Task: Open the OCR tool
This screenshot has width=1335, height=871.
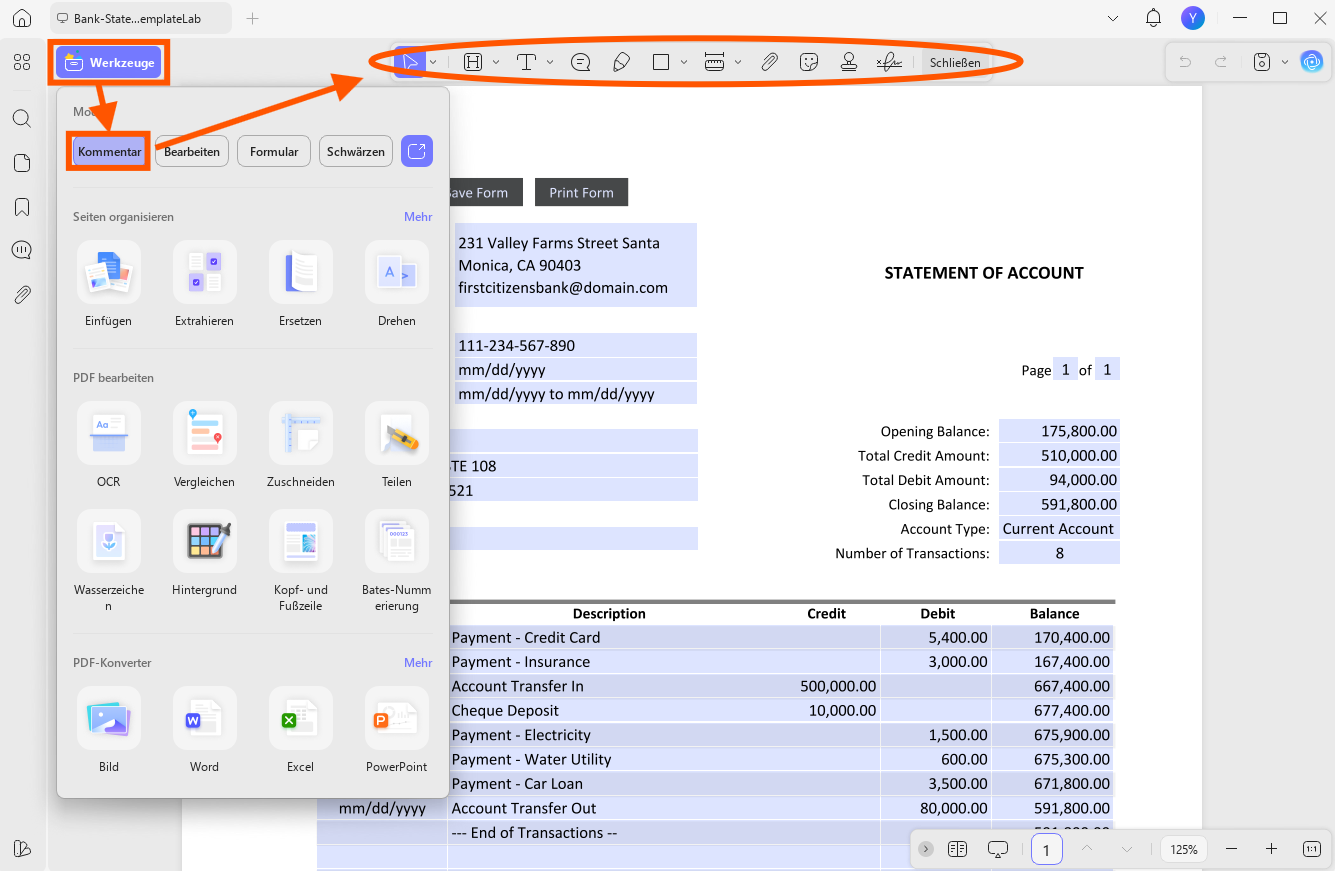Action: [109, 433]
